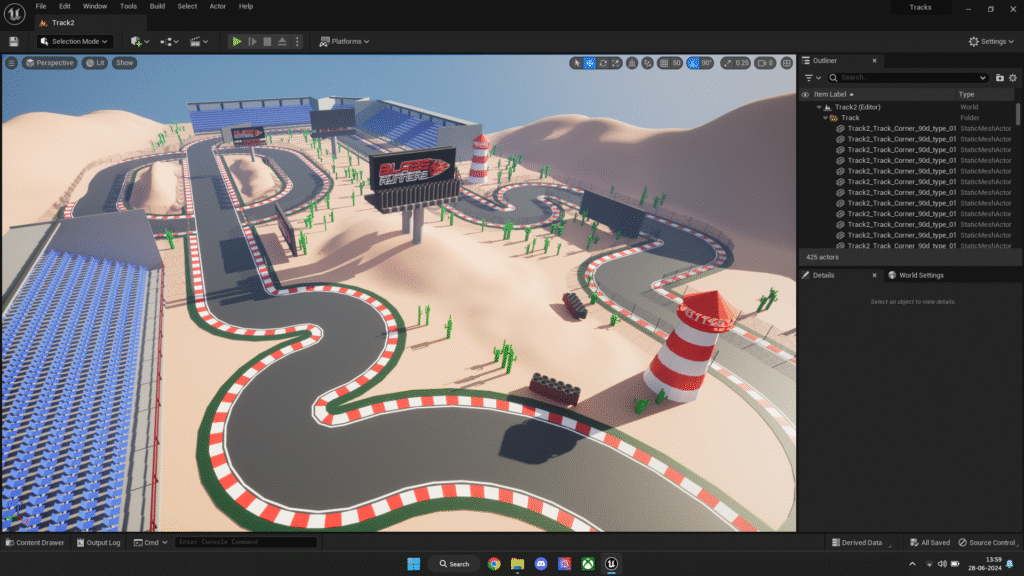Open the Content Drawer
The image size is (1024, 576).
coord(35,542)
